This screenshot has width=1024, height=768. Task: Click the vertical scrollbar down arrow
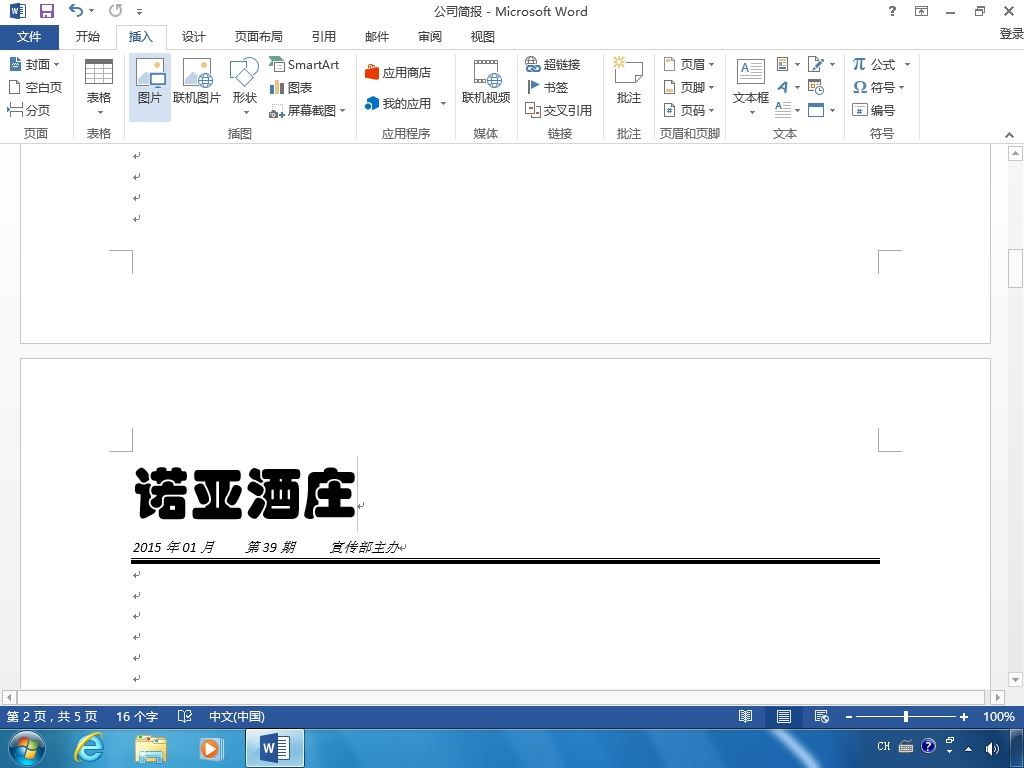1015,680
